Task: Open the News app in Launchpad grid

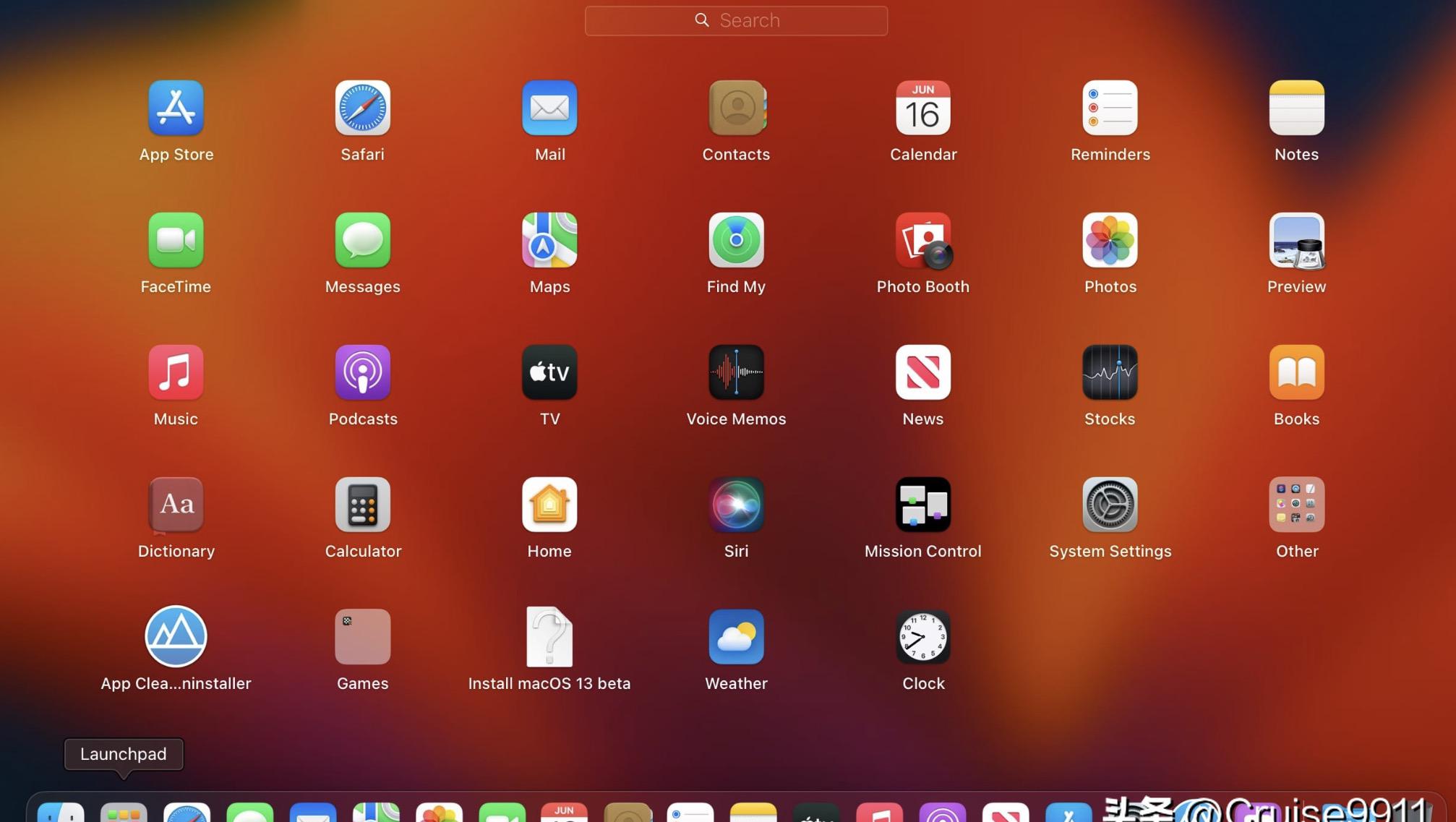Action: point(923,372)
